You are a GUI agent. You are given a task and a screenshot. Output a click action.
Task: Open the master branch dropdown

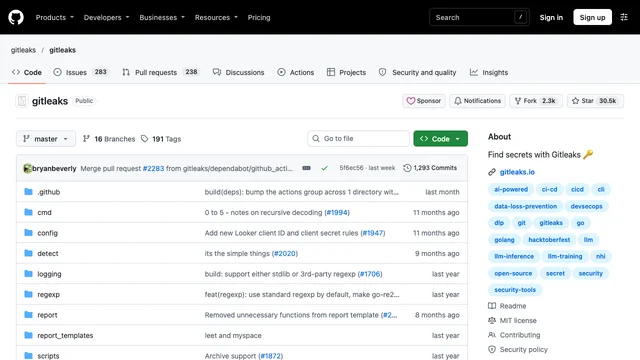point(46,139)
